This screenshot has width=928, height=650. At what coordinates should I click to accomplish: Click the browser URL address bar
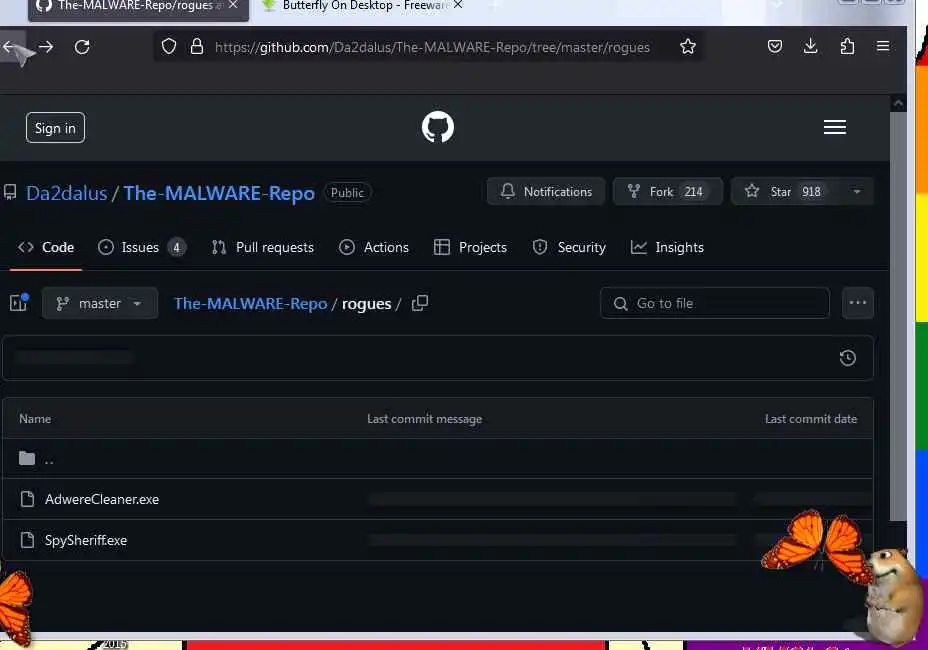click(432, 47)
